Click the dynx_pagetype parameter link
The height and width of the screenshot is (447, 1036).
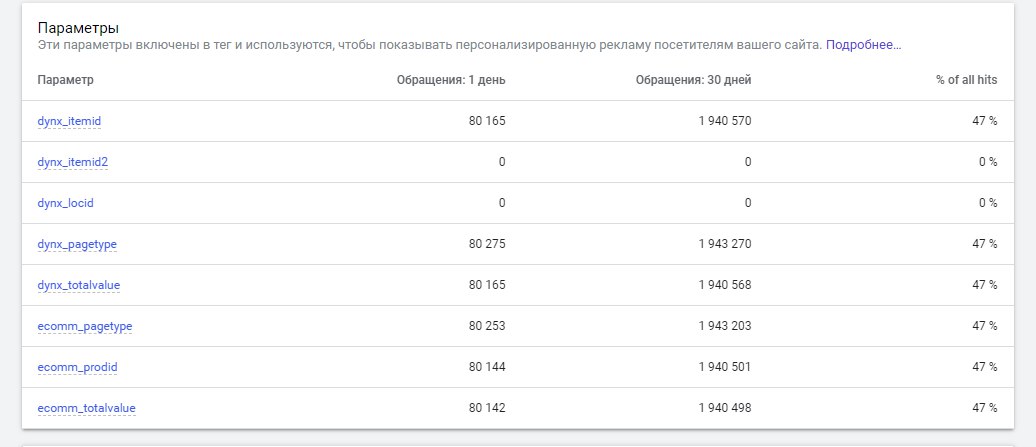tap(77, 244)
